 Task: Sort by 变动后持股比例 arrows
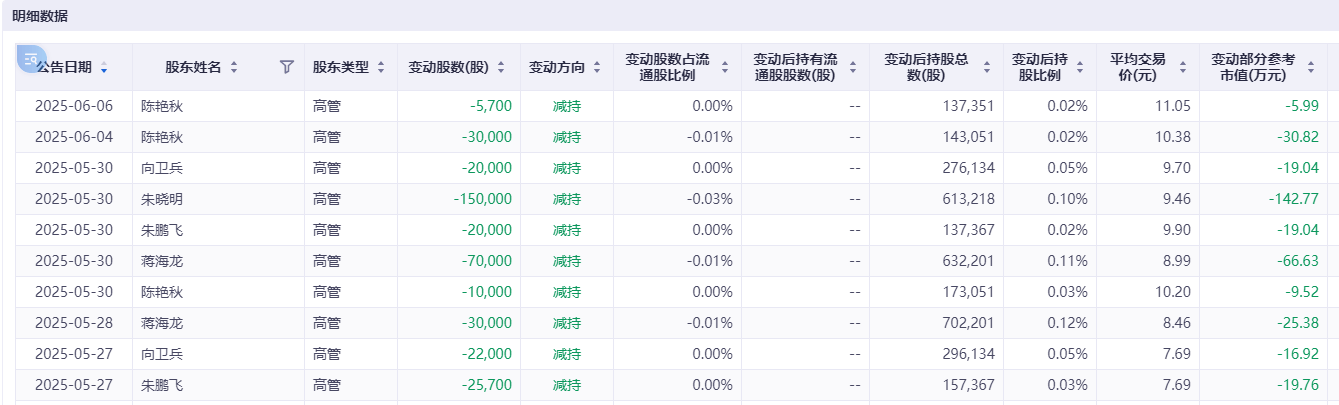[x=1081, y=68]
